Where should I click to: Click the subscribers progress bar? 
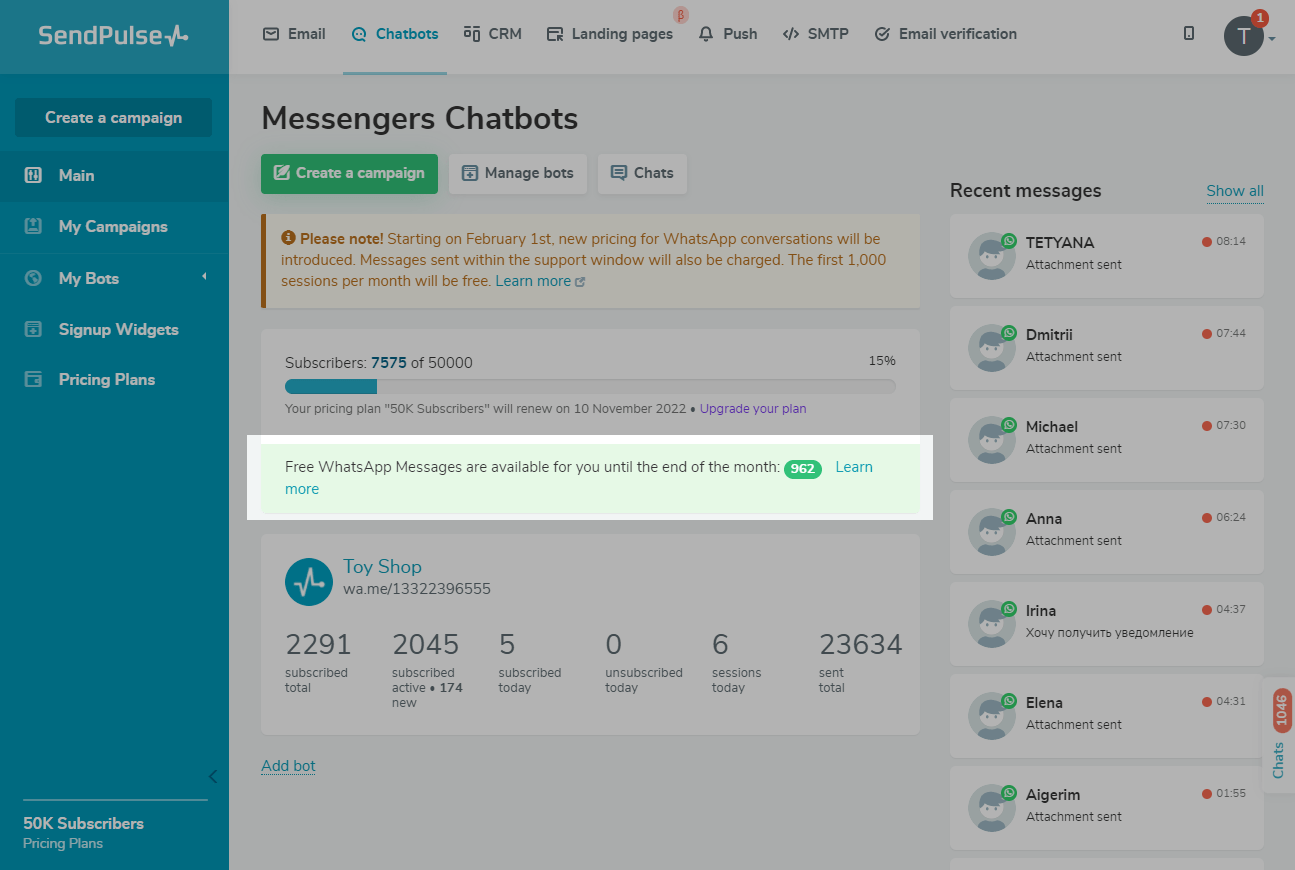(590, 386)
